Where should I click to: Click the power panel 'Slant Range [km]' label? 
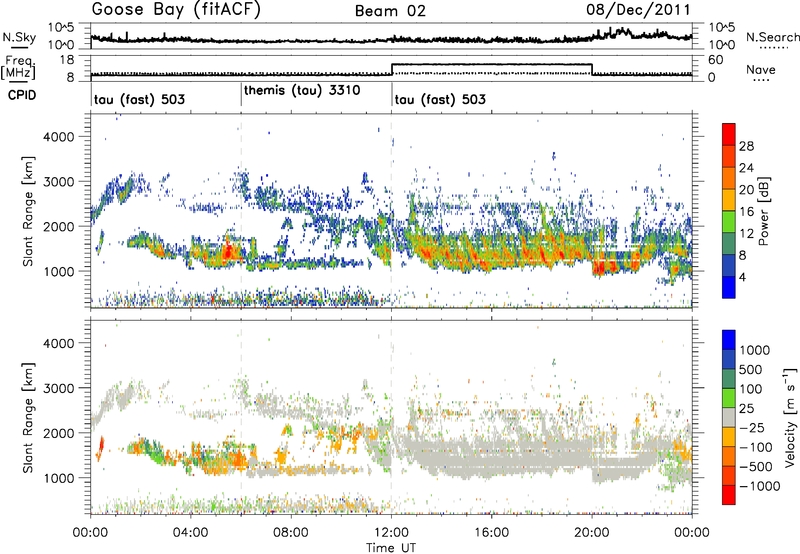pos(28,211)
